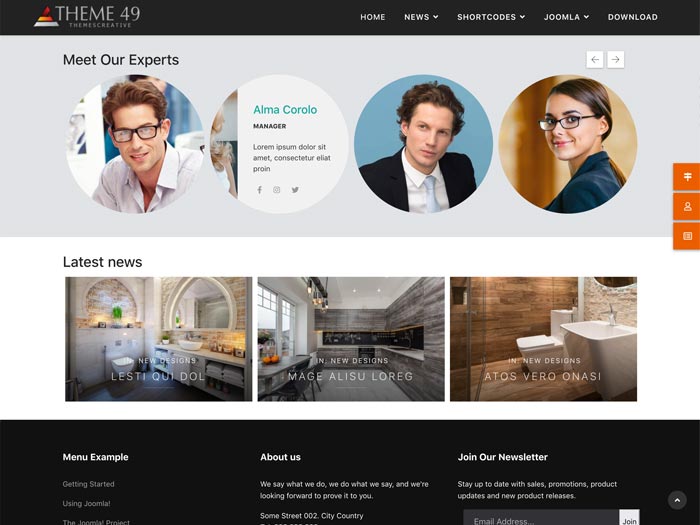This screenshot has height=525, width=700.
Task: Open the Getting Started footer link
Action: pos(88,484)
